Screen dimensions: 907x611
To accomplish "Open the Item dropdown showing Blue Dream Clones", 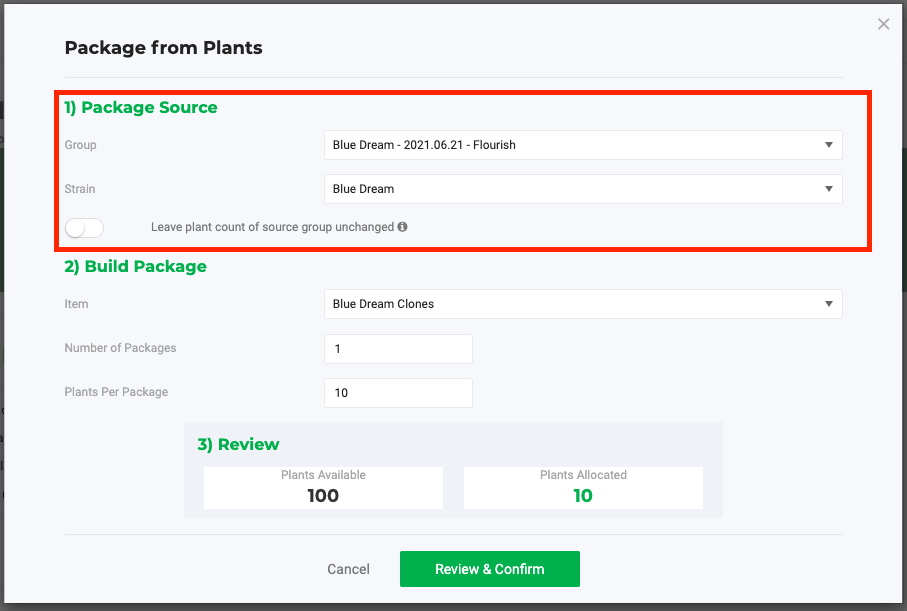I will pyautogui.click(x=583, y=304).
